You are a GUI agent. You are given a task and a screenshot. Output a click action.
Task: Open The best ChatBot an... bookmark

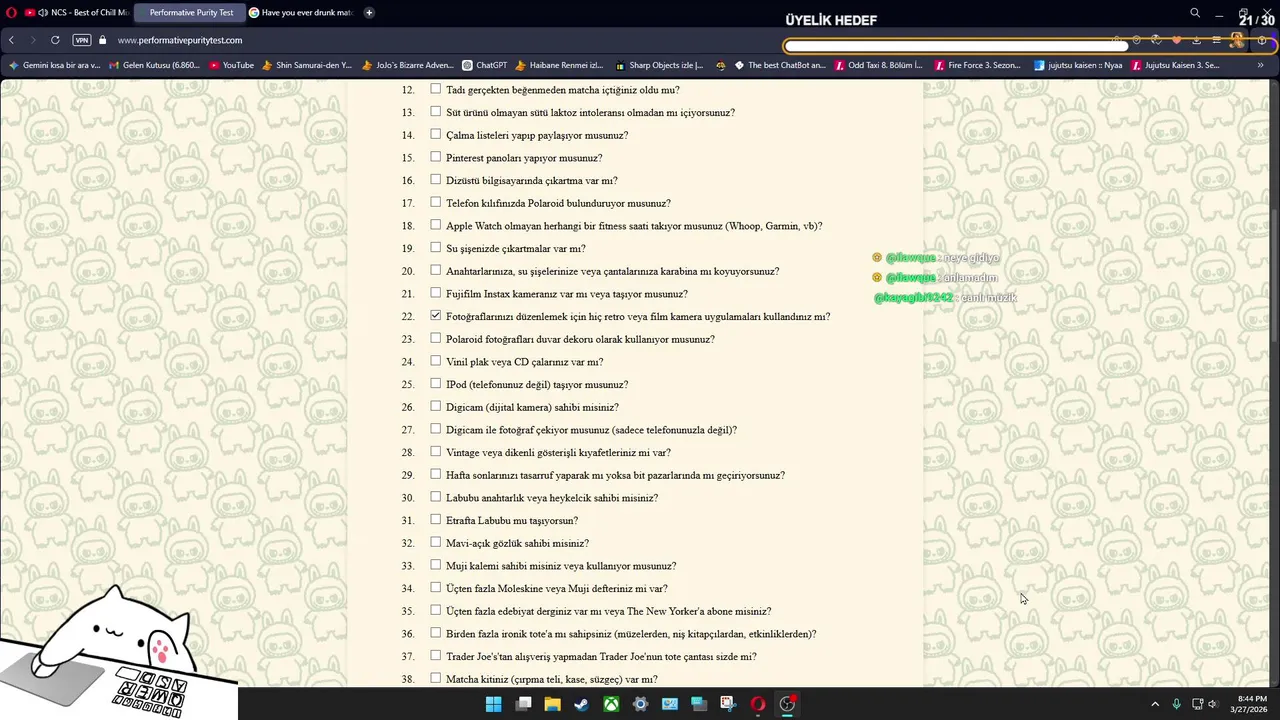point(779,65)
